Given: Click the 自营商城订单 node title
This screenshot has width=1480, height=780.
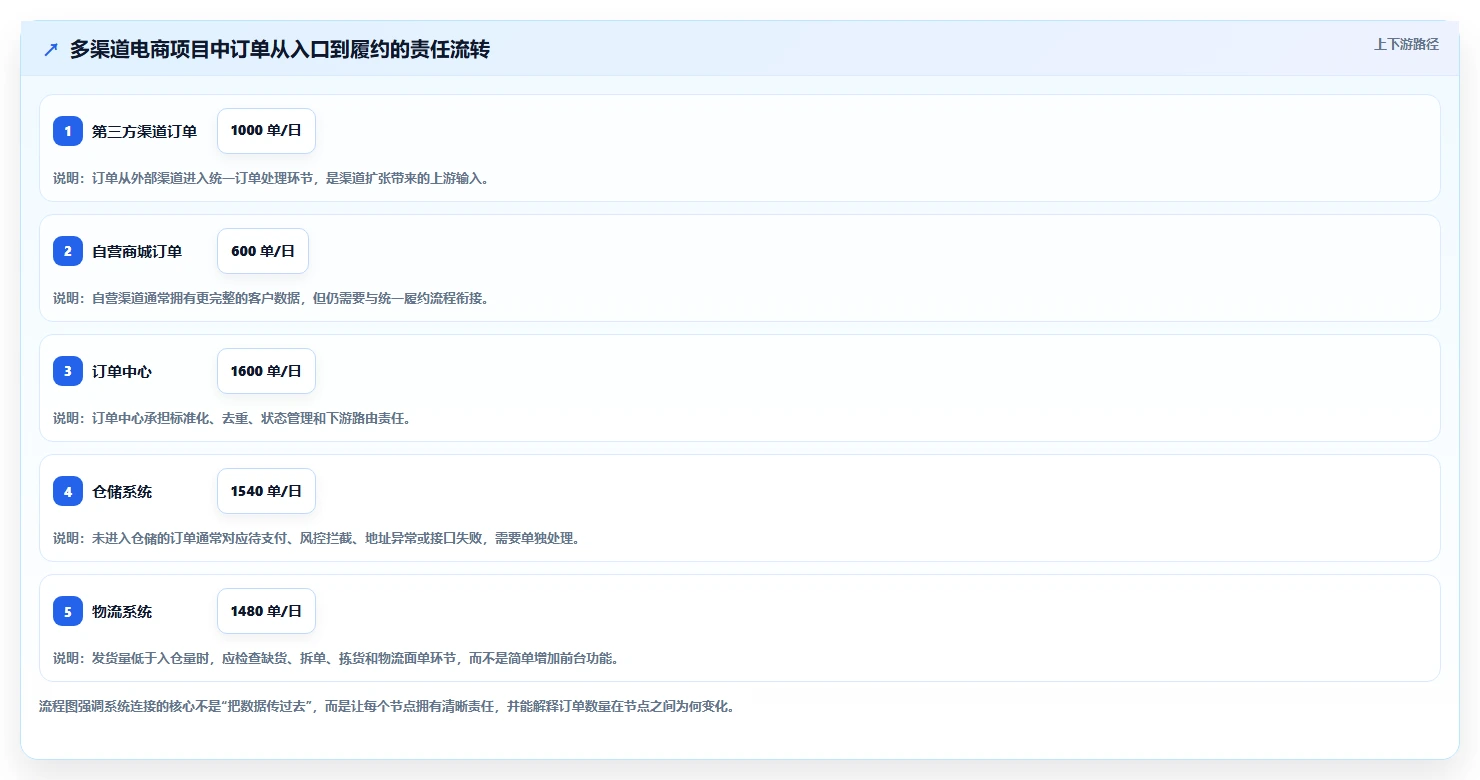Looking at the screenshot, I should click(x=137, y=251).
